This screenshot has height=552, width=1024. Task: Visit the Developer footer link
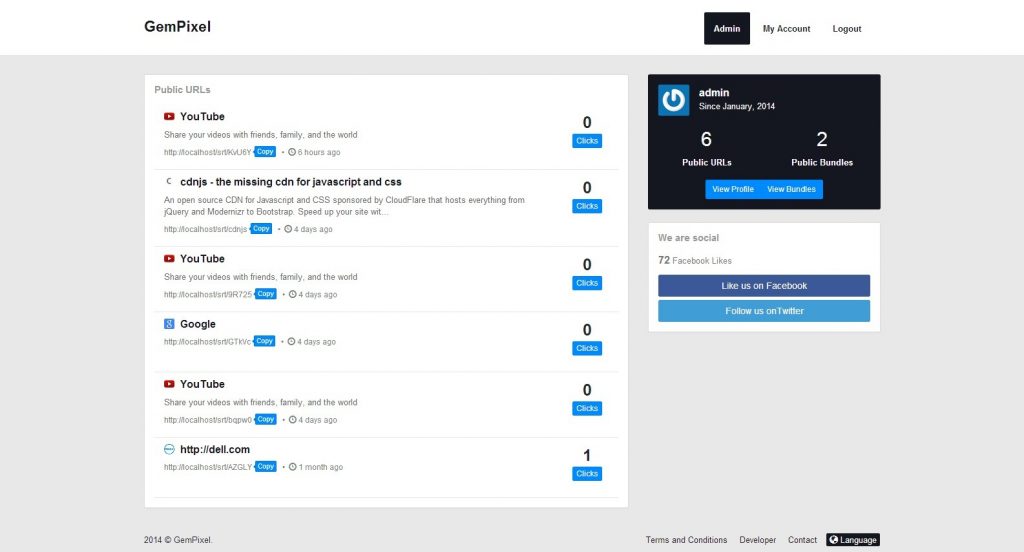[758, 540]
